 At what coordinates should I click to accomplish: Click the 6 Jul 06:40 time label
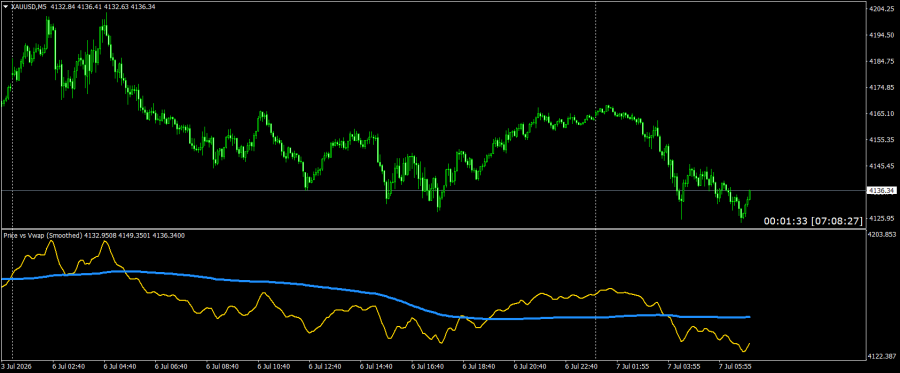171,365
